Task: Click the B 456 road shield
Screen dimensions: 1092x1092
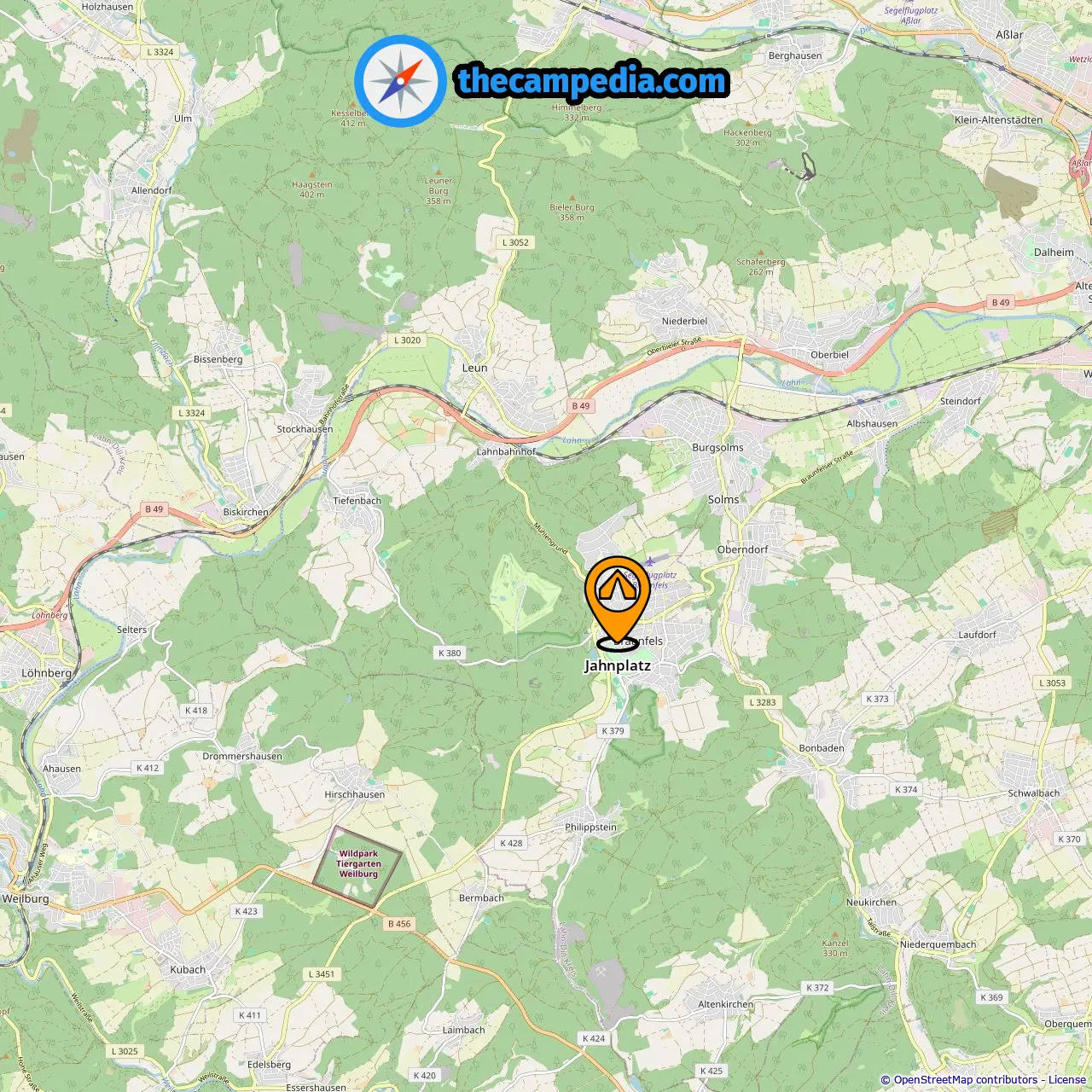Action: pyautogui.click(x=399, y=923)
